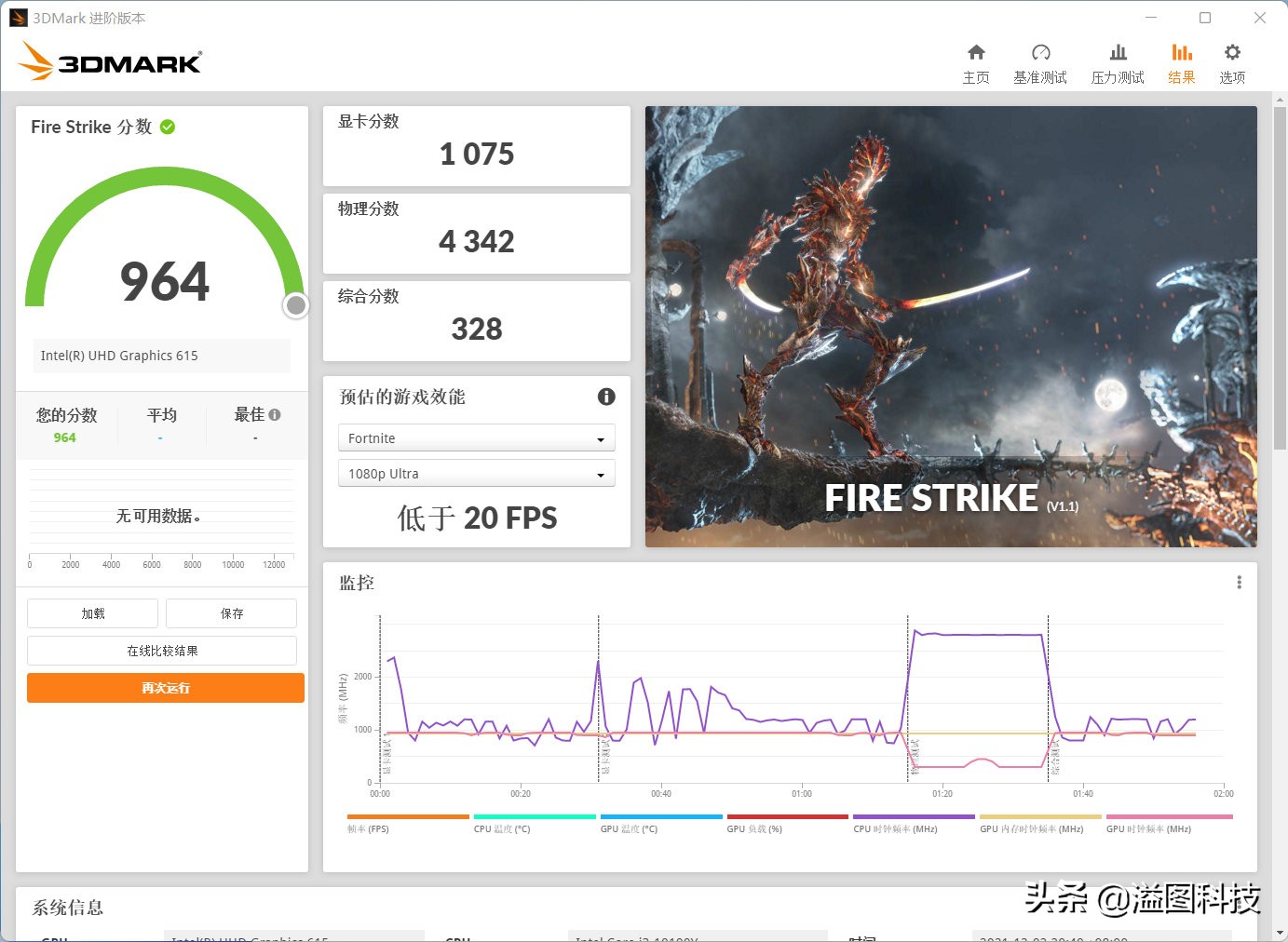Click the 3DMark title bar app icon
Viewport: 1288px width, 942px height.
(x=19, y=18)
